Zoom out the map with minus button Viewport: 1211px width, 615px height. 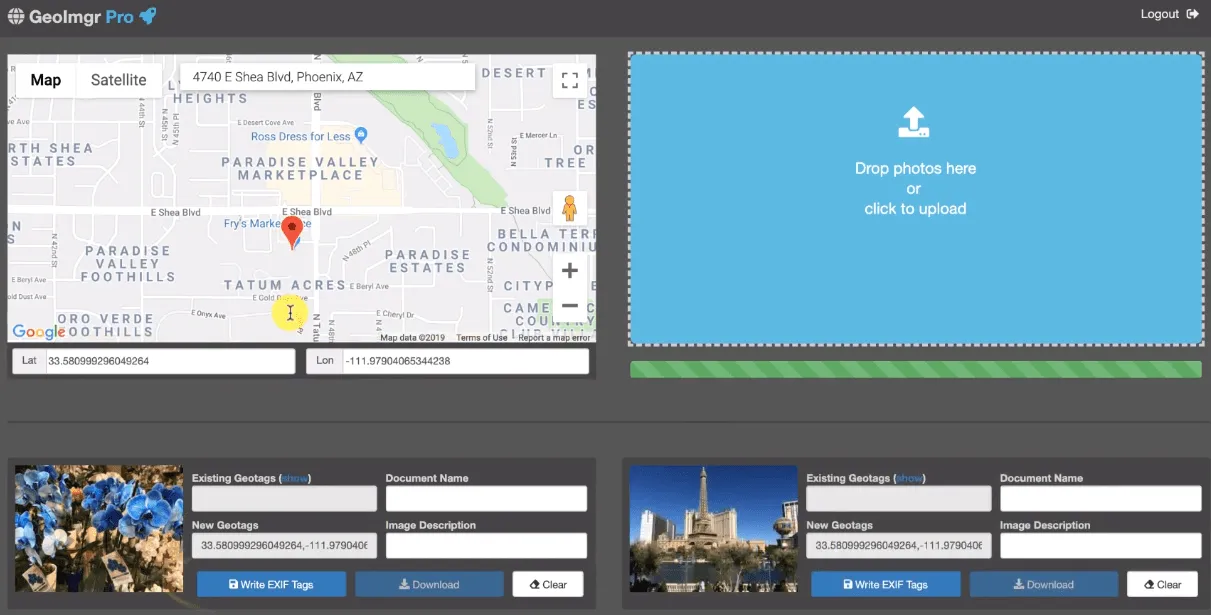pyautogui.click(x=569, y=306)
